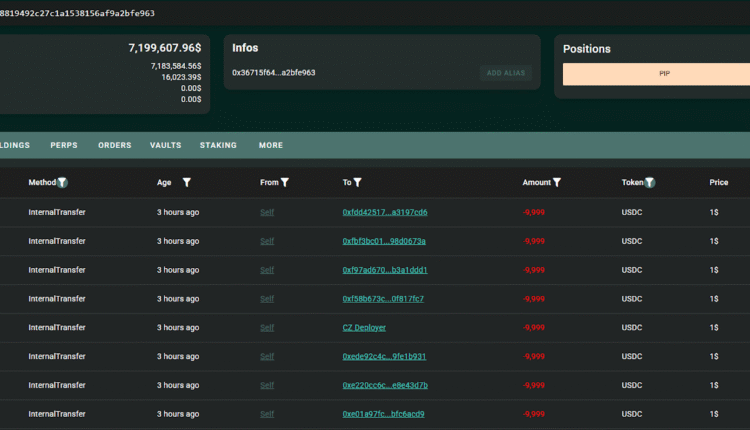The height and width of the screenshot is (430, 750).
Task: Open address 0xfbf3bc01...98d0673a
Action: (384, 241)
